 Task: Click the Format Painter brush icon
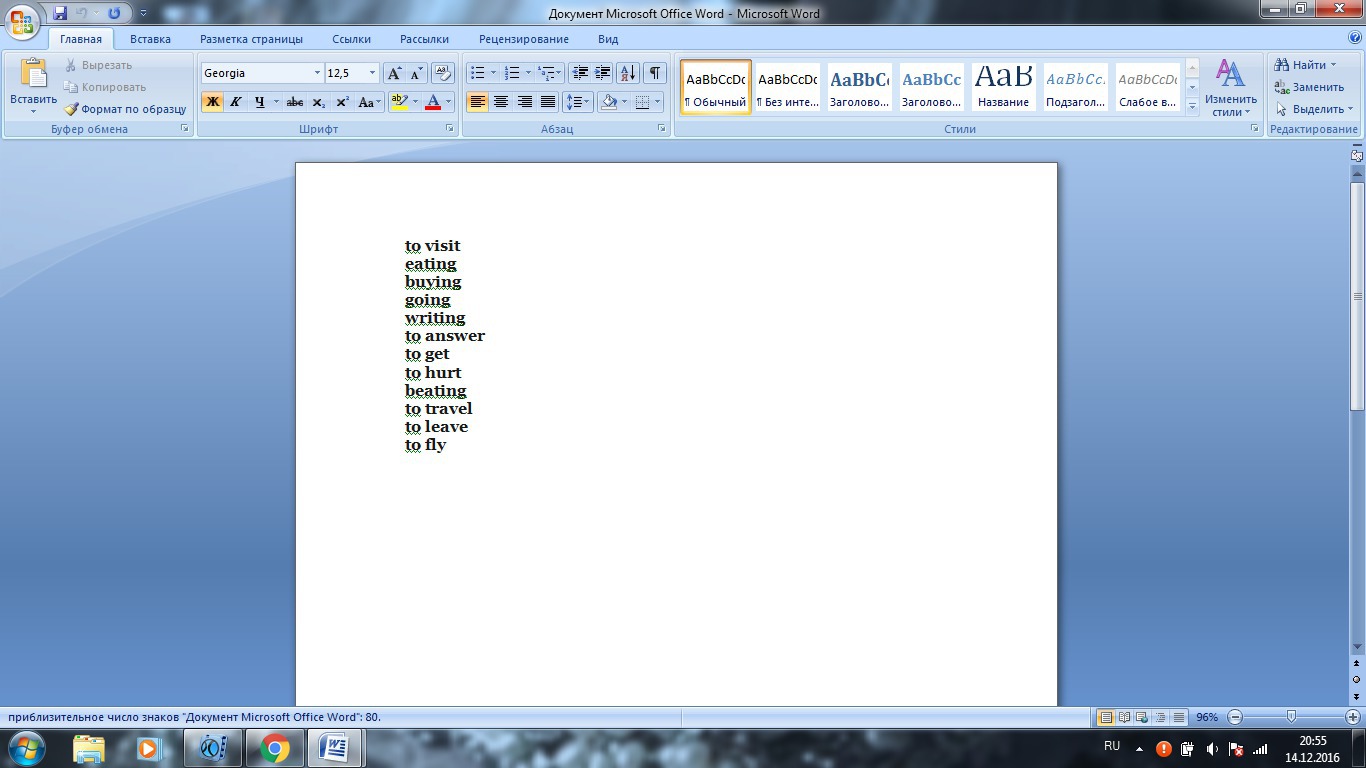(72, 109)
